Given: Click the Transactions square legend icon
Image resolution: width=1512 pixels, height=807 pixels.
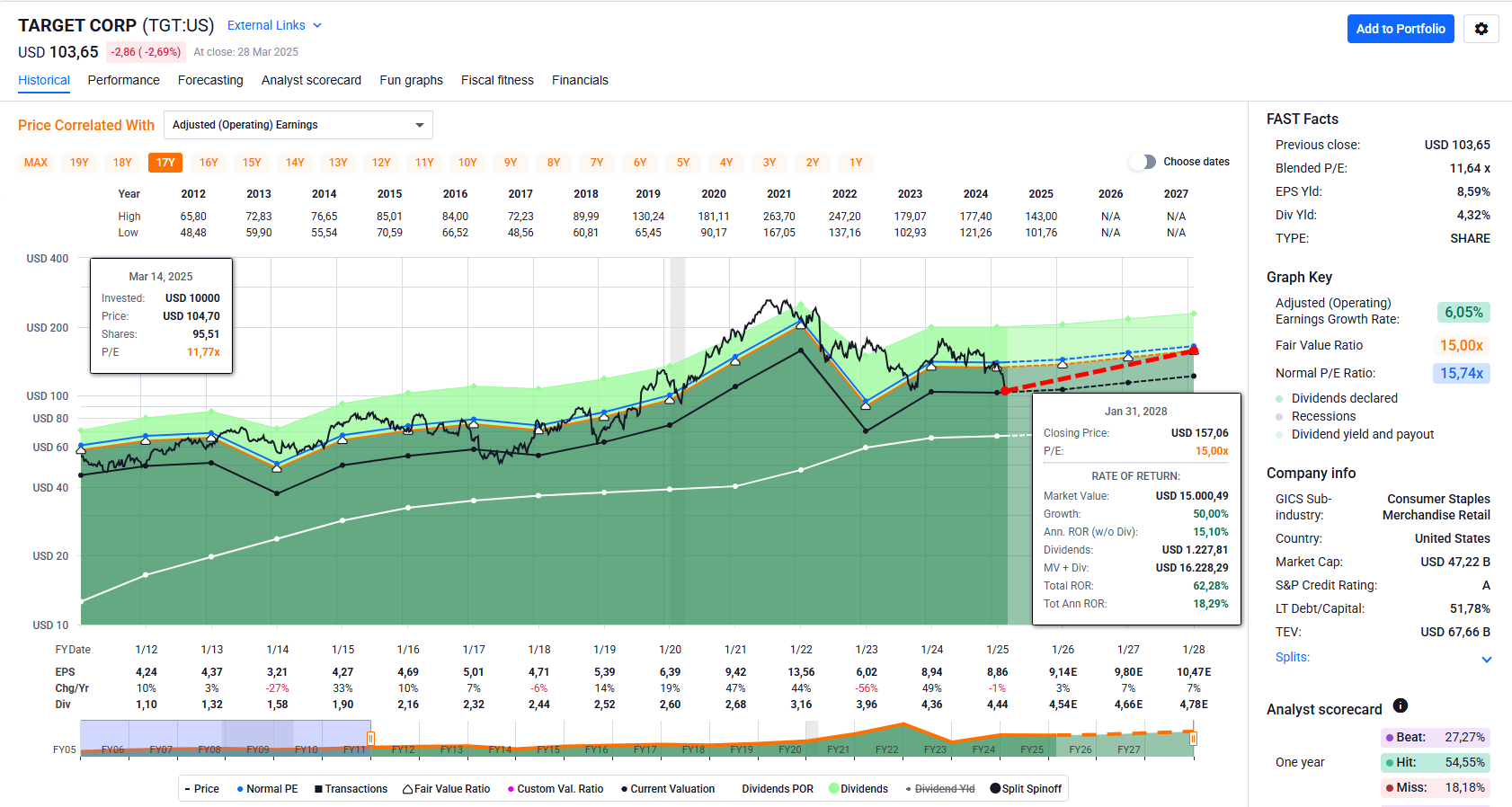Looking at the screenshot, I should (318, 789).
